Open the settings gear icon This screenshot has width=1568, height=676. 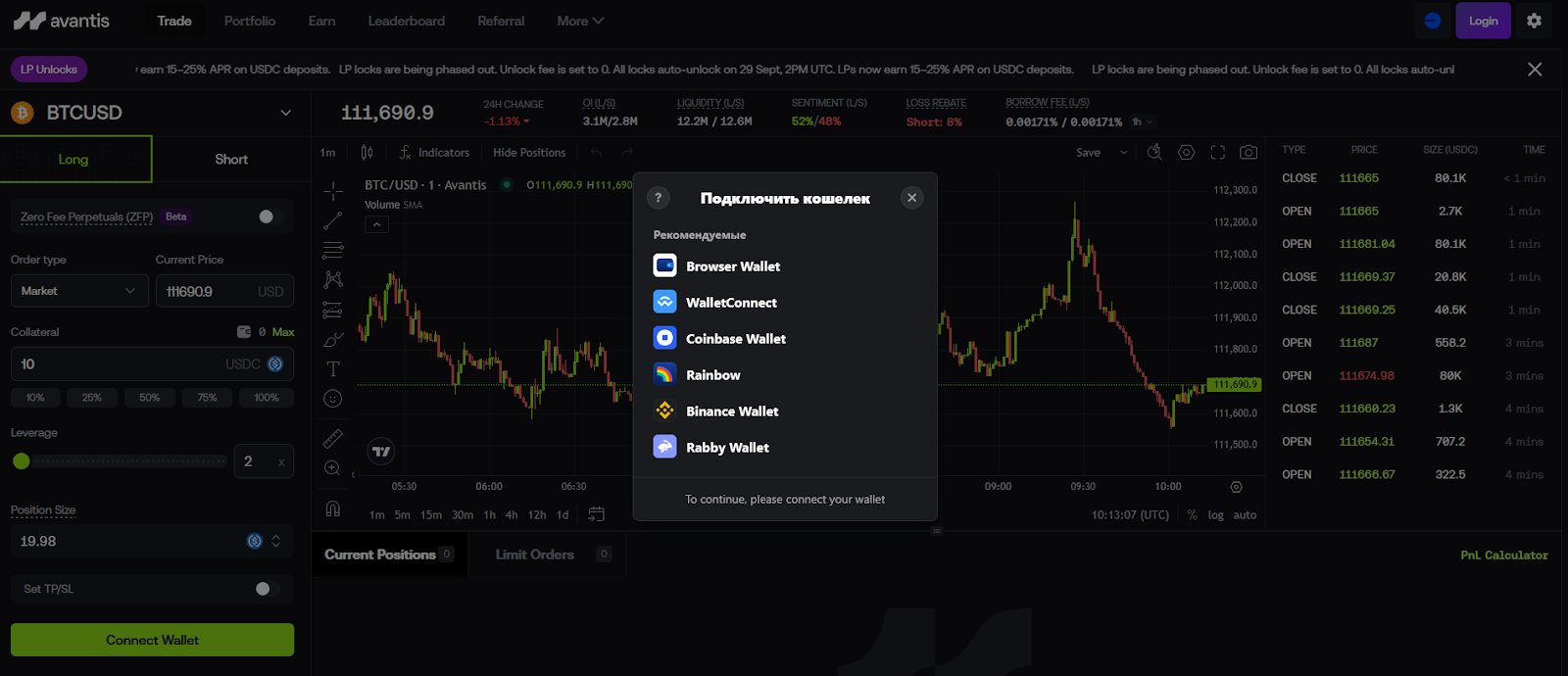1534,21
